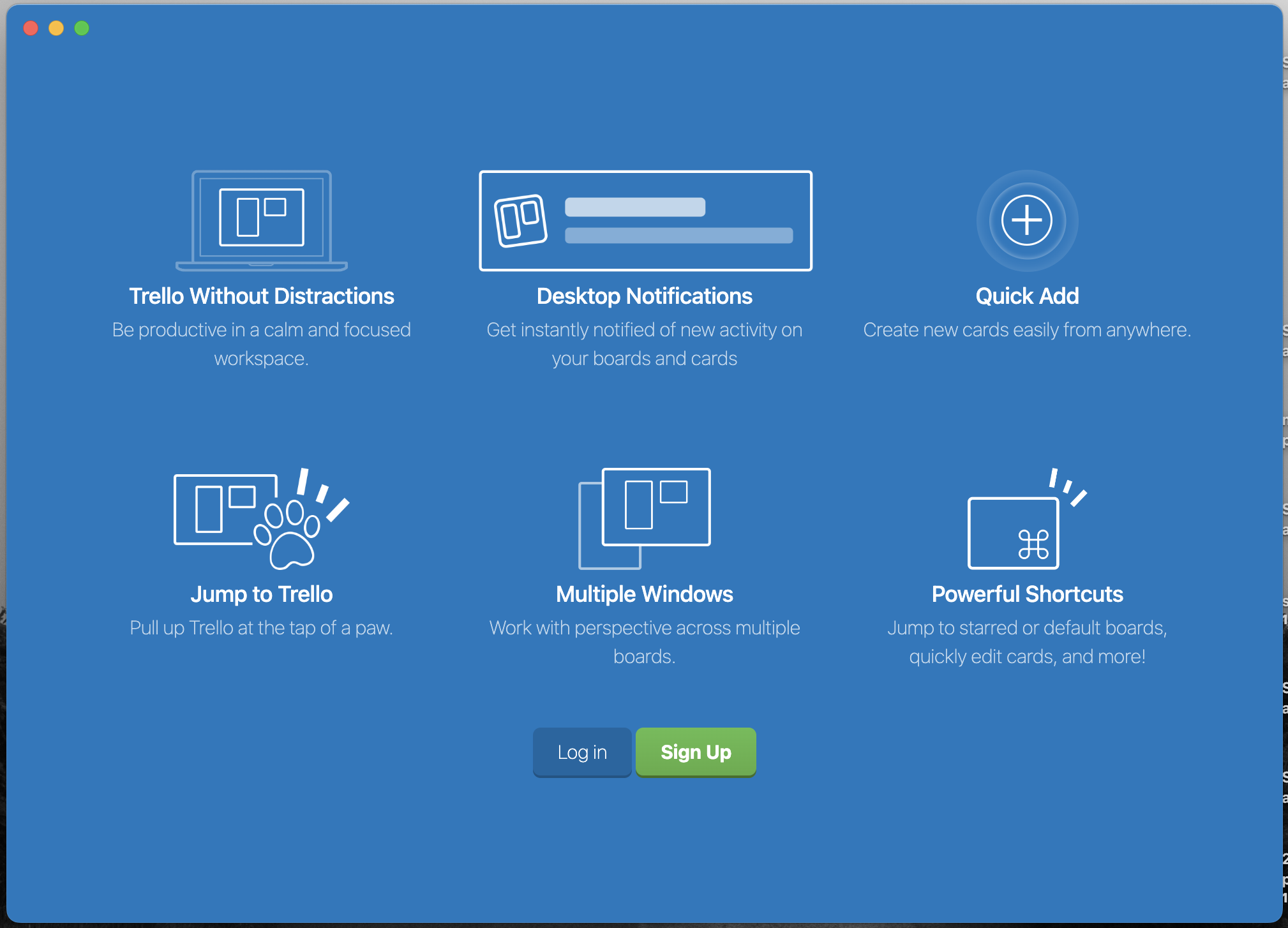Click the 'Powerful Shortcuts' heading
The width and height of the screenshot is (1288, 928).
tap(1027, 594)
